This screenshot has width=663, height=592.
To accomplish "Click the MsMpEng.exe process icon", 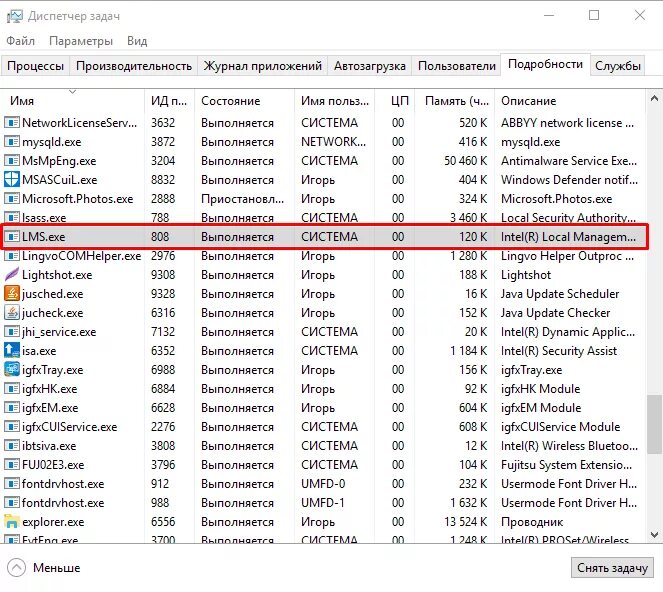I will pyautogui.click(x=11, y=161).
